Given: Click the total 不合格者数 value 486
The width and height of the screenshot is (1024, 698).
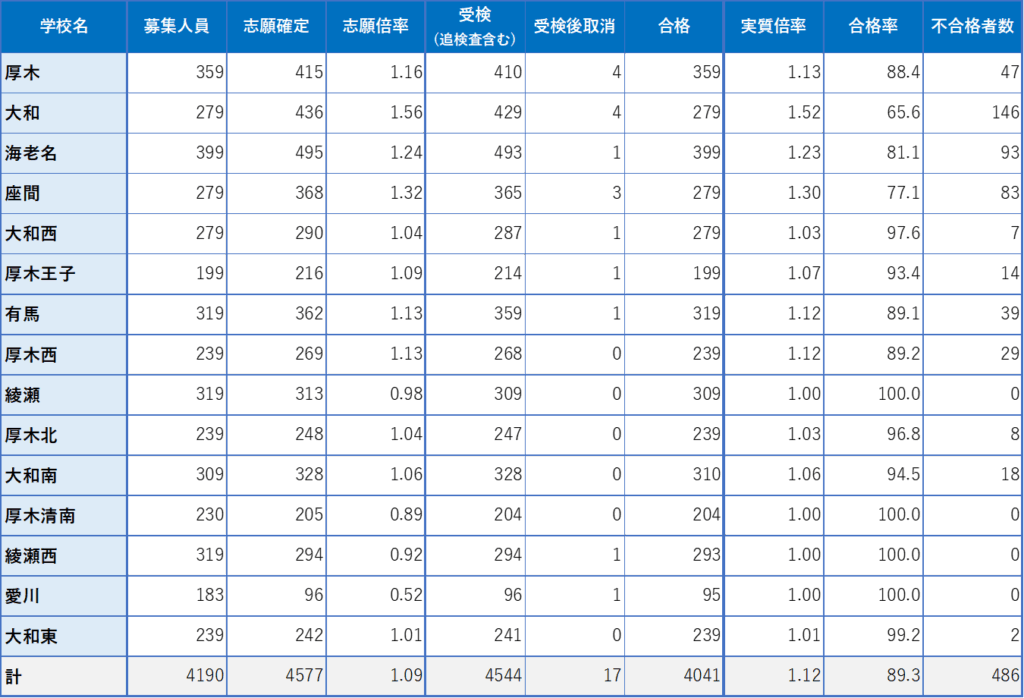Looking at the screenshot, I should click(1006, 675).
